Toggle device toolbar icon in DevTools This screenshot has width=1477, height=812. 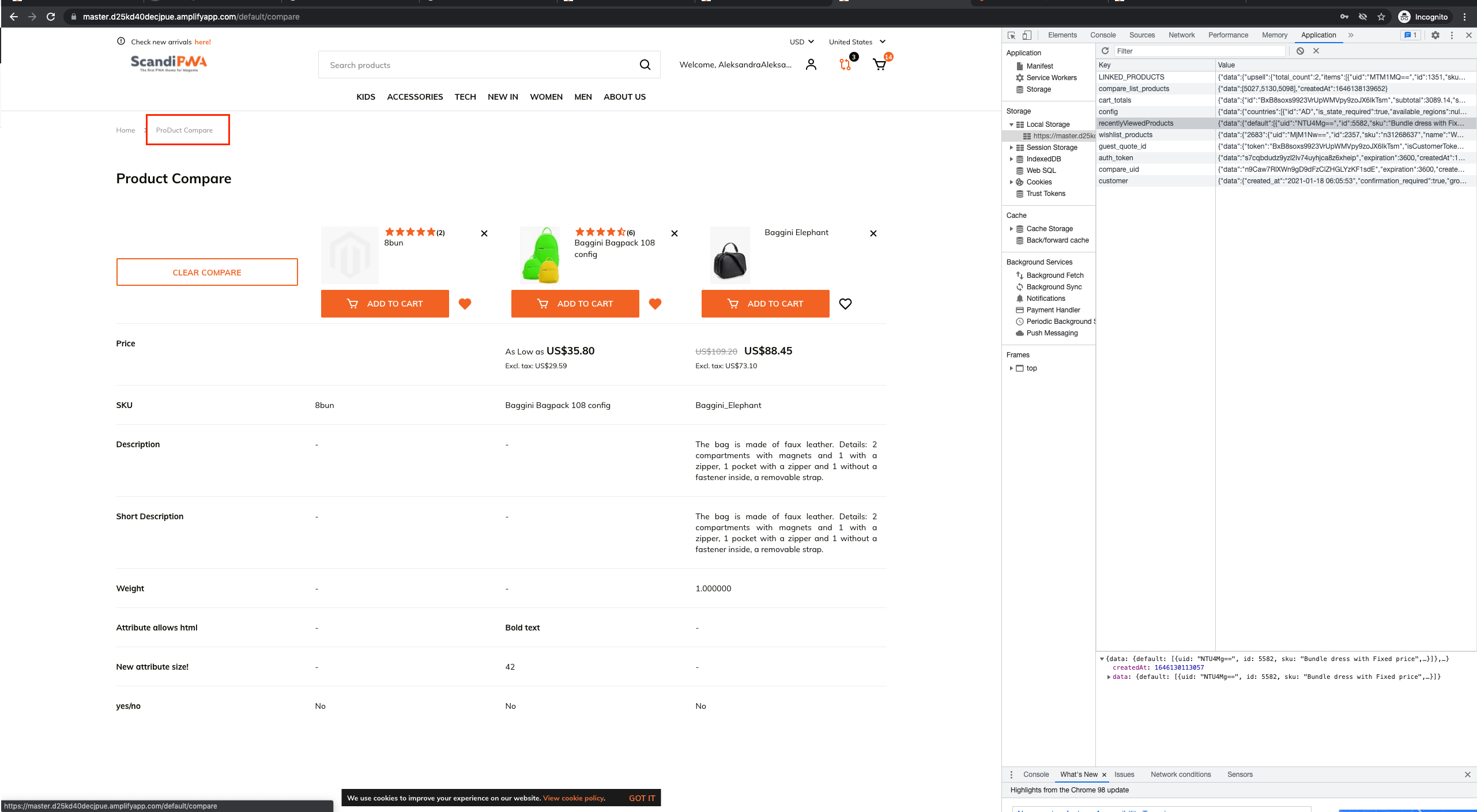[x=1027, y=35]
